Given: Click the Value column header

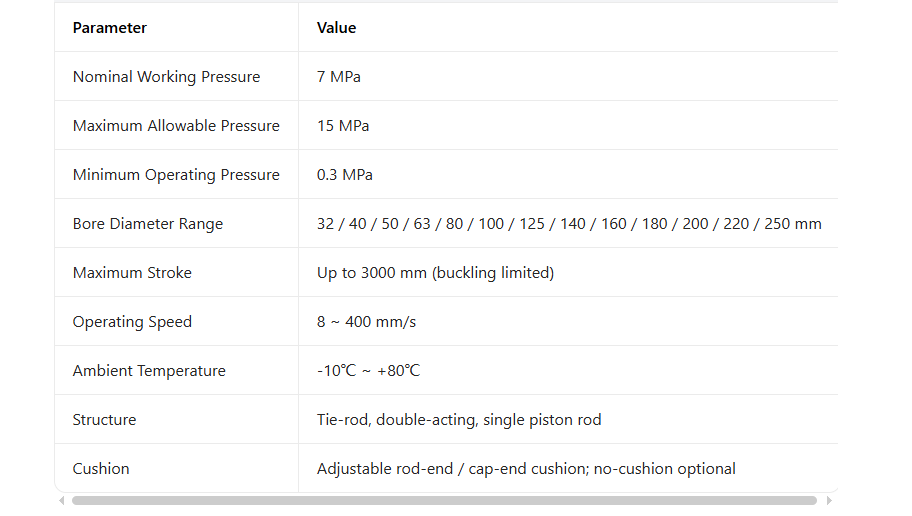Looking at the screenshot, I should coord(336,28).
